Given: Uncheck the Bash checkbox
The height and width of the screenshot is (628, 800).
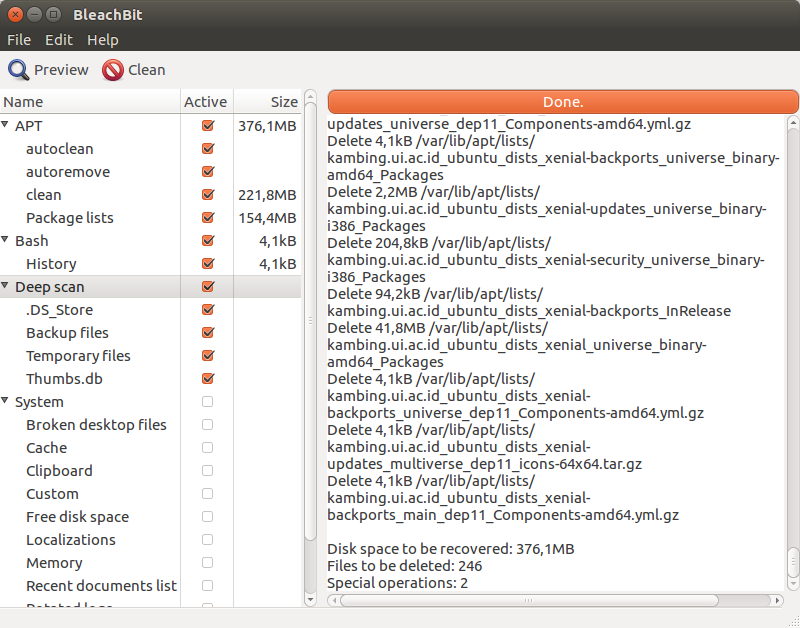Looking at the screenshot, I should pos(208,240).
